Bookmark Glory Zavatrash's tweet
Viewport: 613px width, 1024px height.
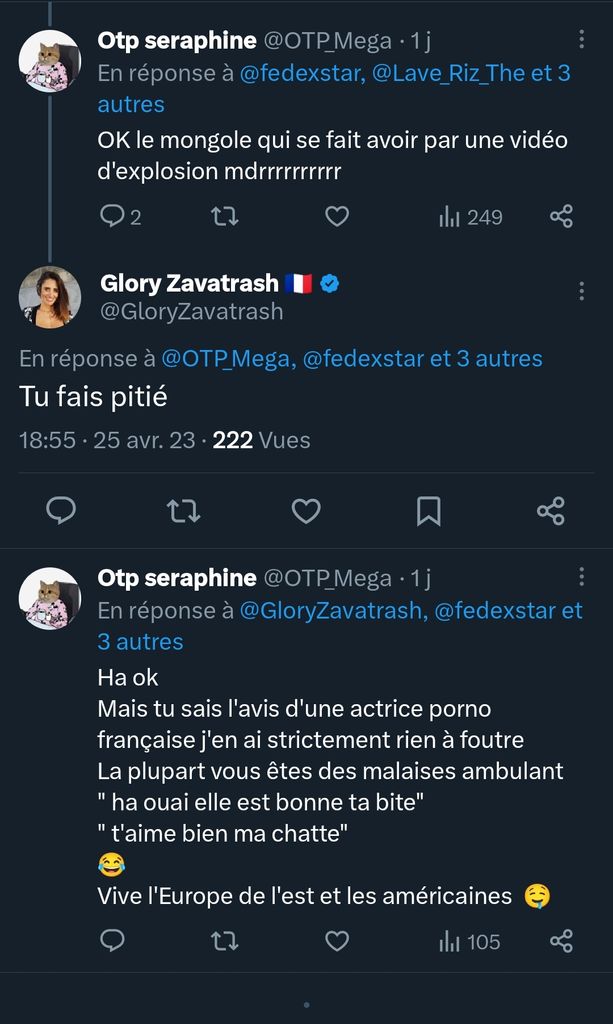tap(428, 511)
